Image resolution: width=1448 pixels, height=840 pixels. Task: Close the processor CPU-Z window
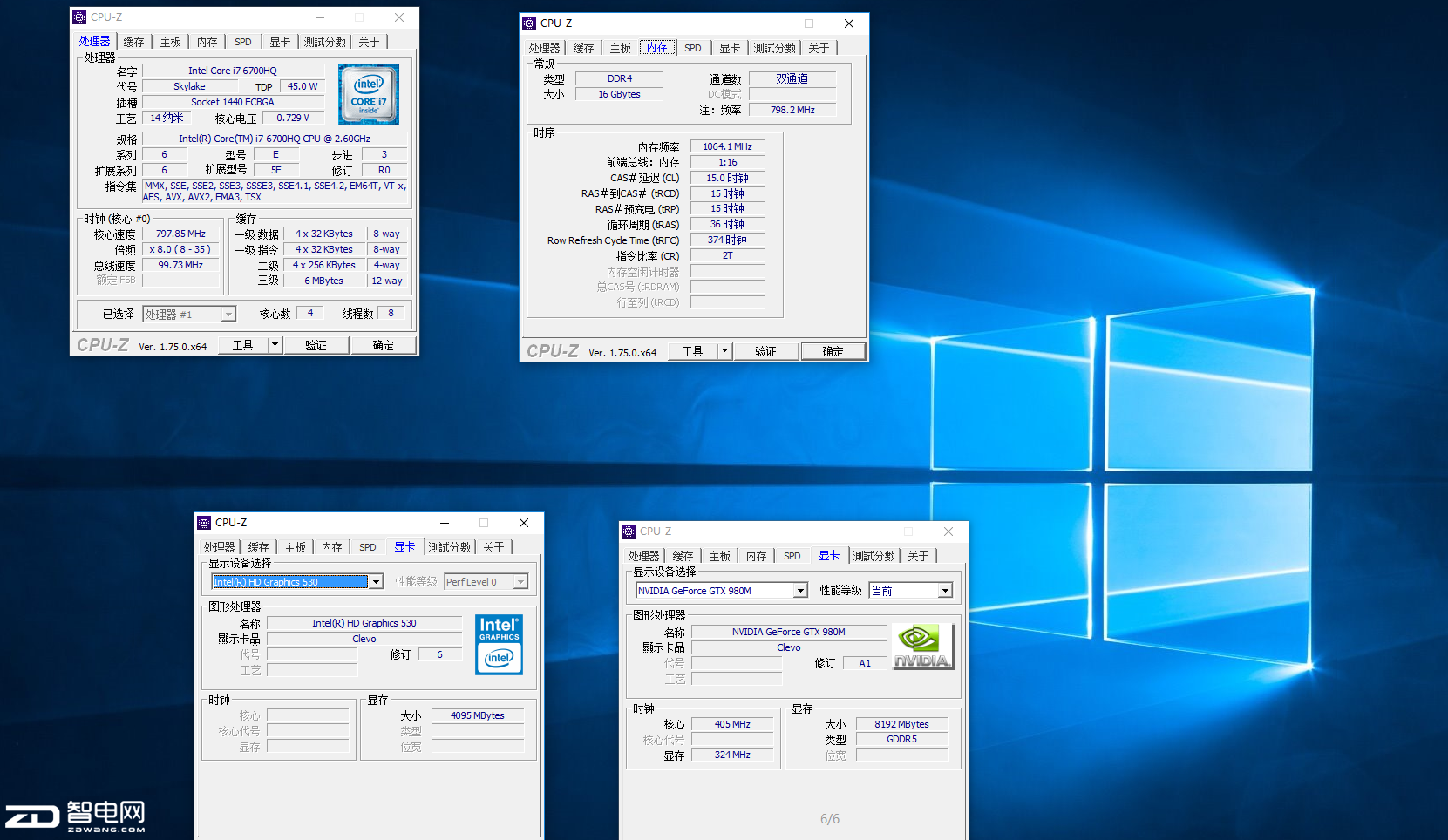coord(399,17)
